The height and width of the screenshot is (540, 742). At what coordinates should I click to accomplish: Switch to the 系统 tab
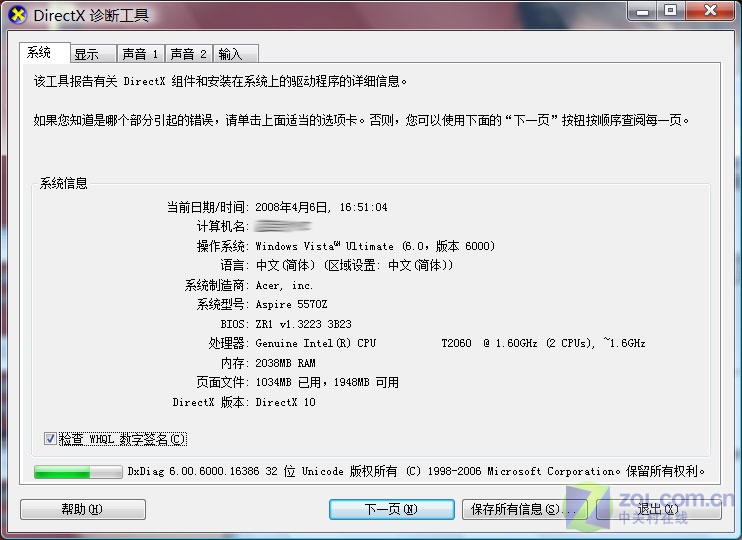click(44, 52)
